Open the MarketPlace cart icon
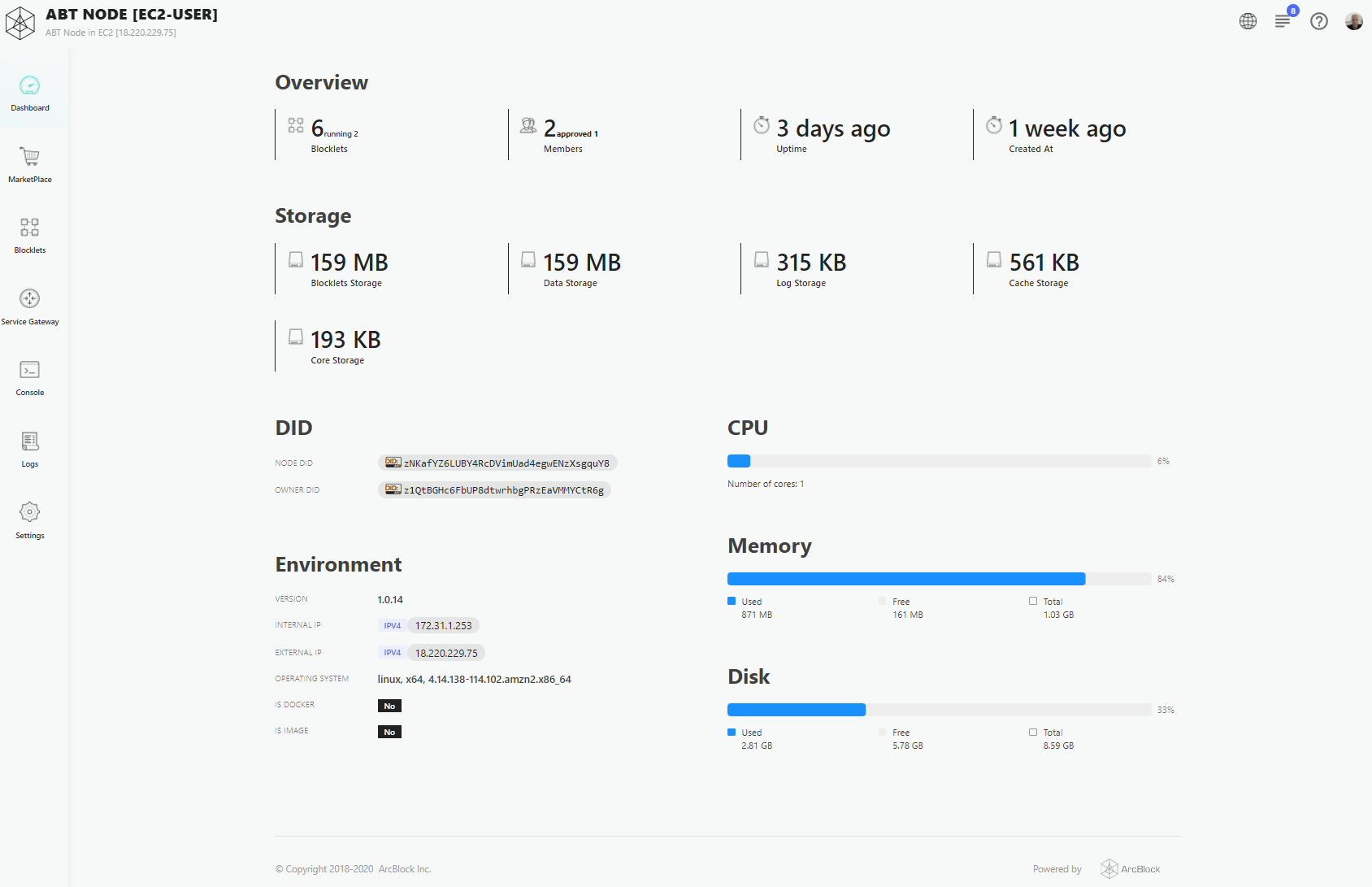1372x887 pixels. [29, 157]
